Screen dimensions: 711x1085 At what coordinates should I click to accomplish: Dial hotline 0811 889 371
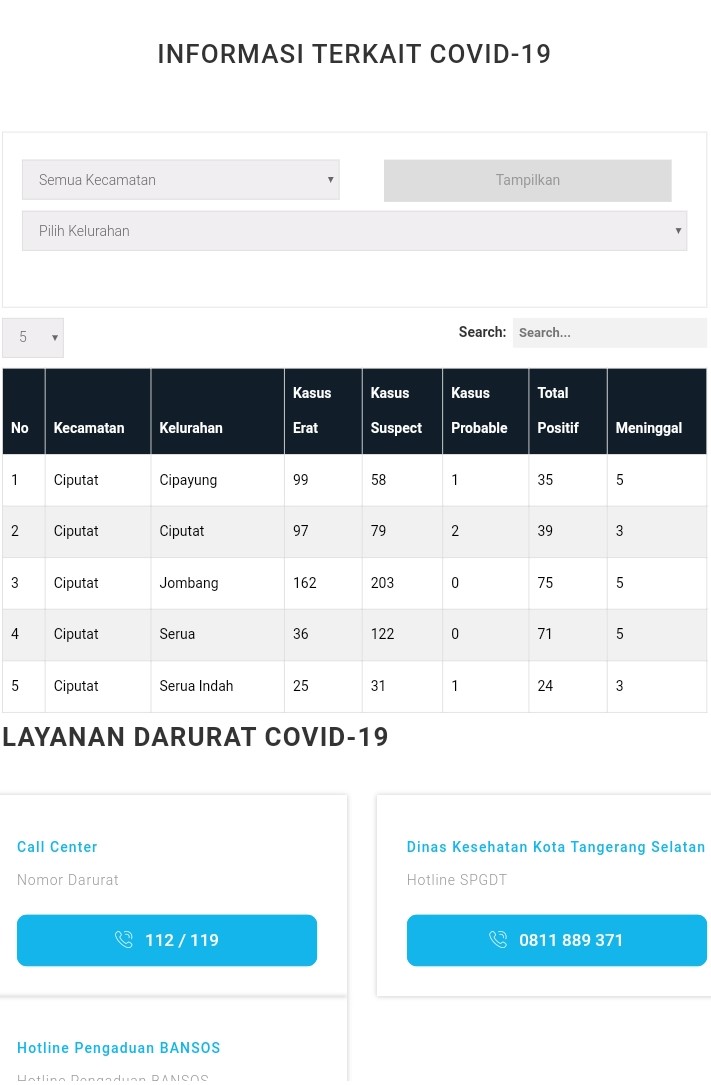click(x=557, y=940)
